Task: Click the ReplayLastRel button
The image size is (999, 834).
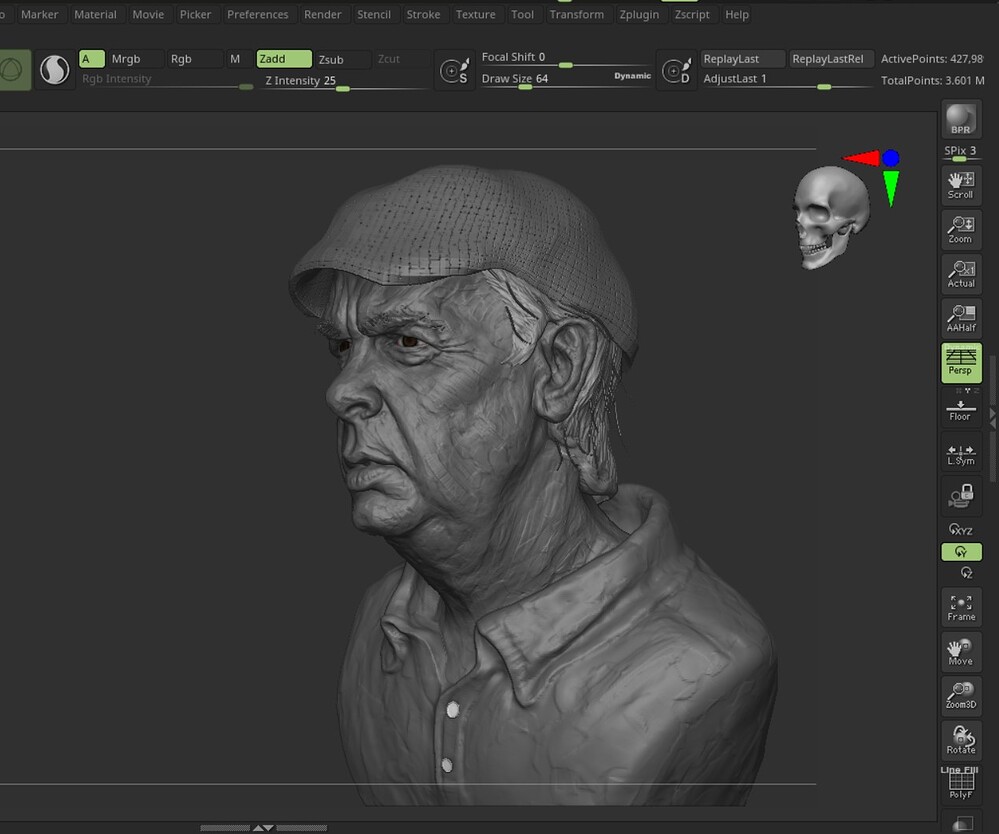Action: tap(831, 58)
